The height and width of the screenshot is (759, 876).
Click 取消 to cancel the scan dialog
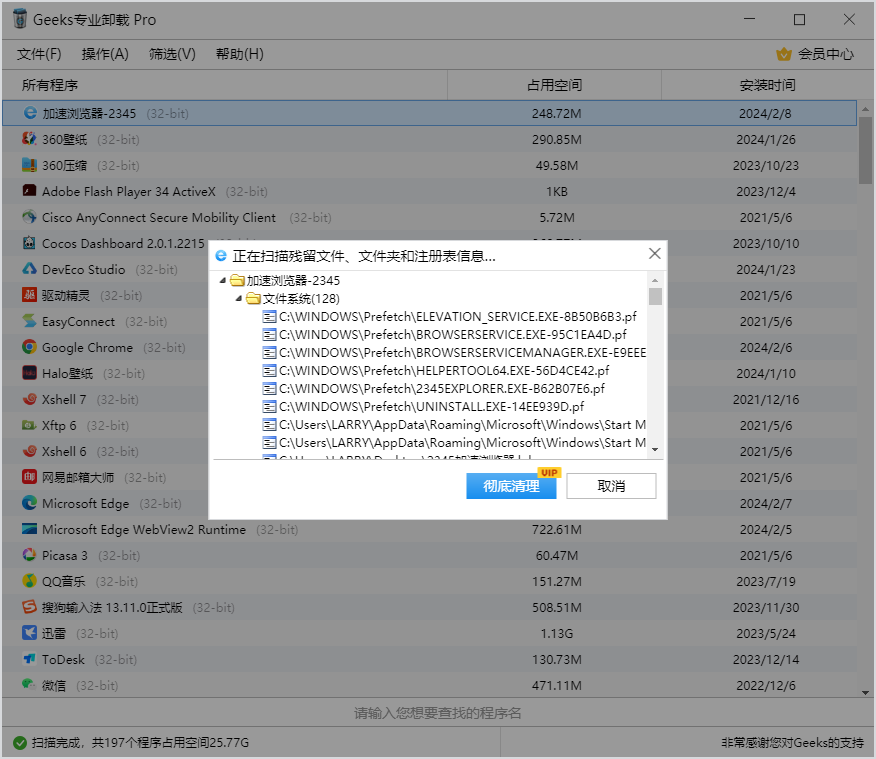(x=611, y=486)
